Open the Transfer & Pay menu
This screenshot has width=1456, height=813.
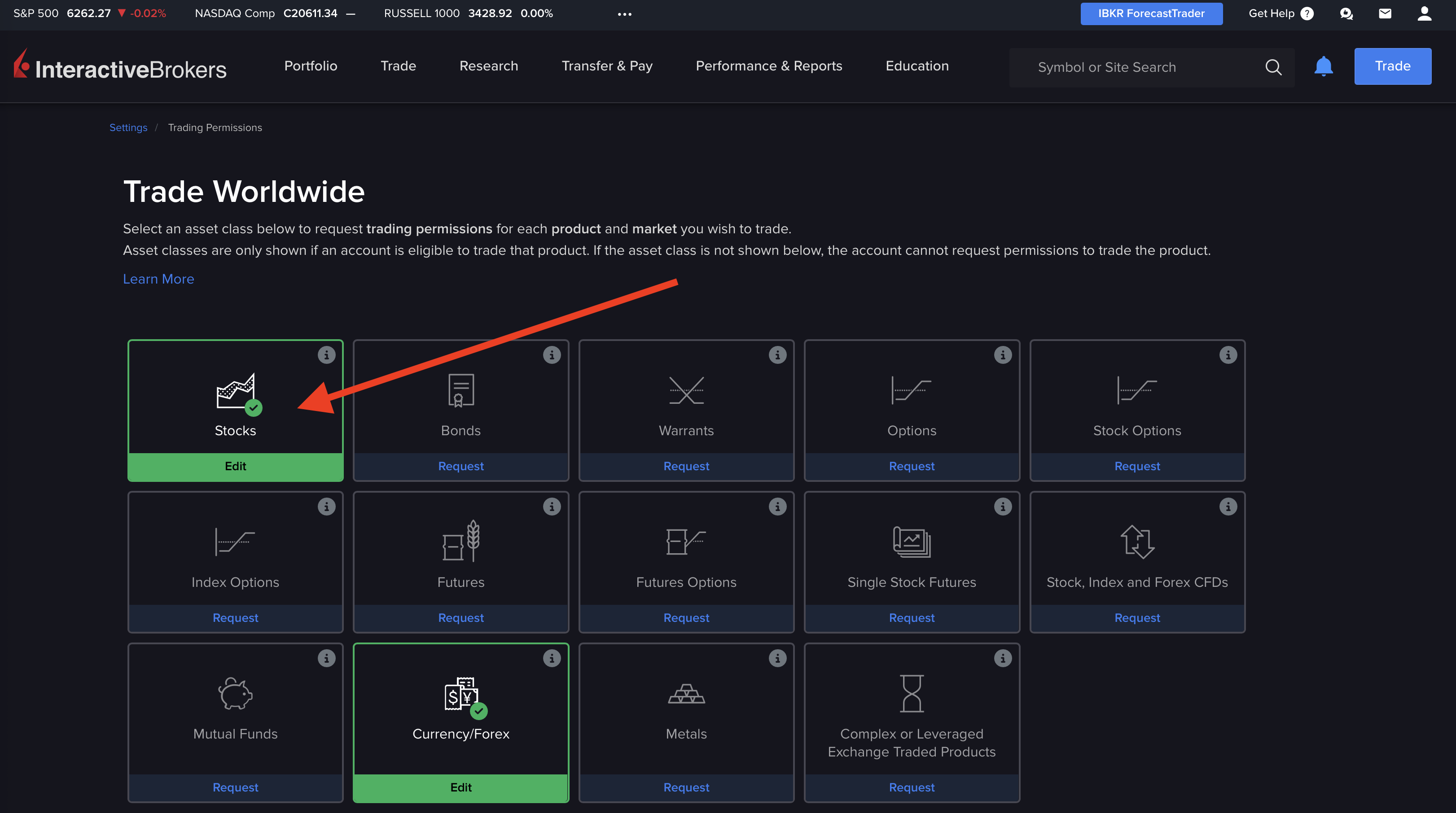606,66
